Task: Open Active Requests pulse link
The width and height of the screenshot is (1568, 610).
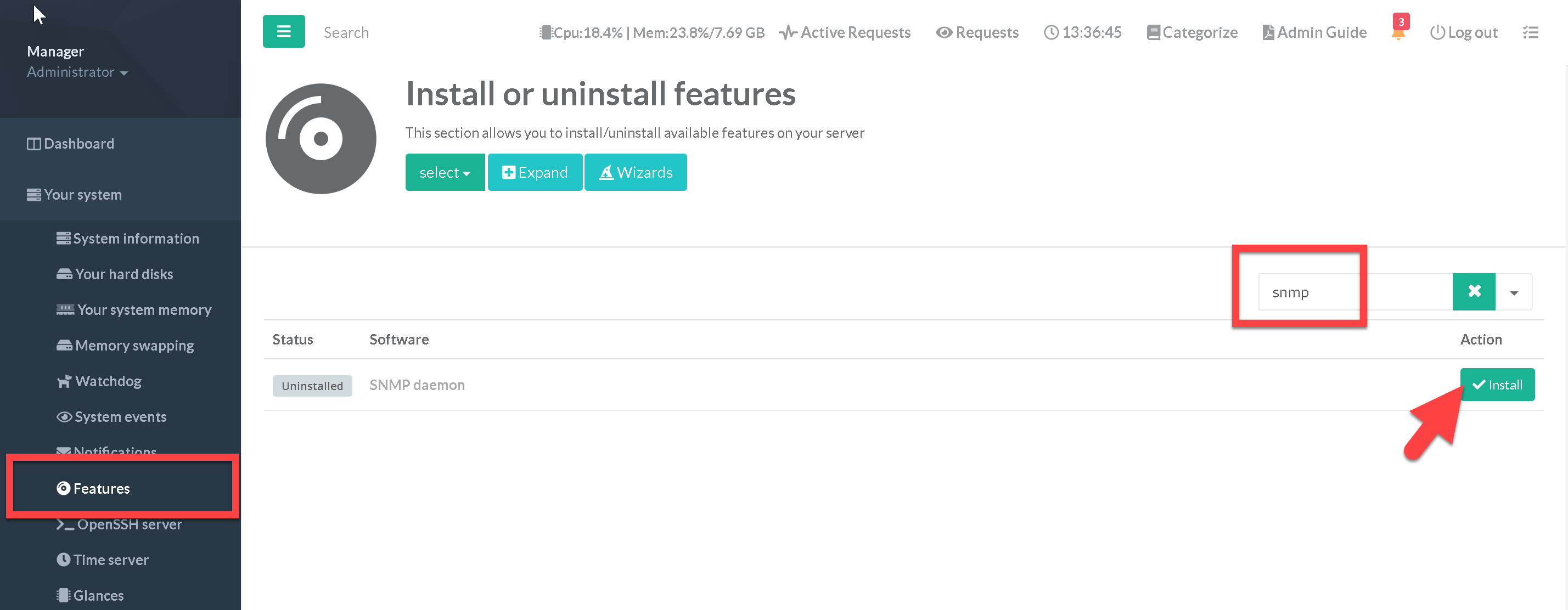Action: tap(845, 32)
